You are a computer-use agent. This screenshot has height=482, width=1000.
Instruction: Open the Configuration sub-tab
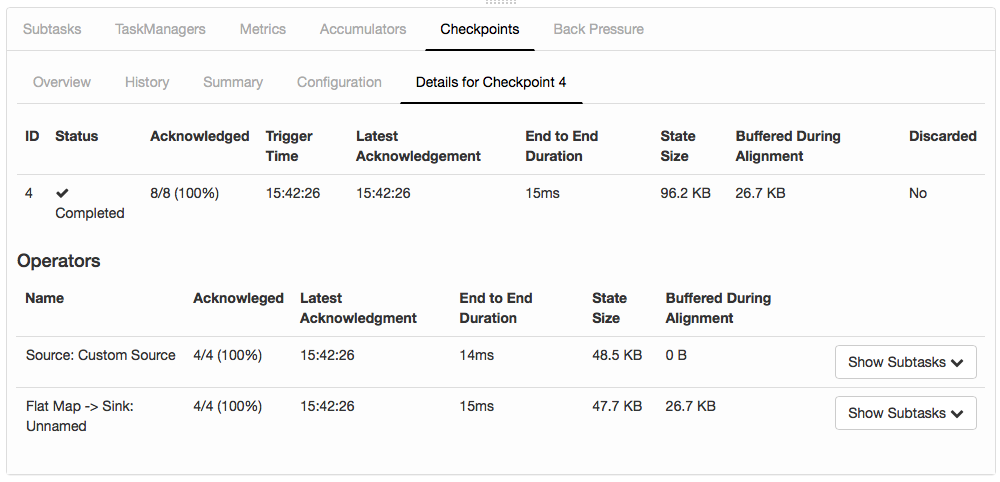(x=339, y=82)
